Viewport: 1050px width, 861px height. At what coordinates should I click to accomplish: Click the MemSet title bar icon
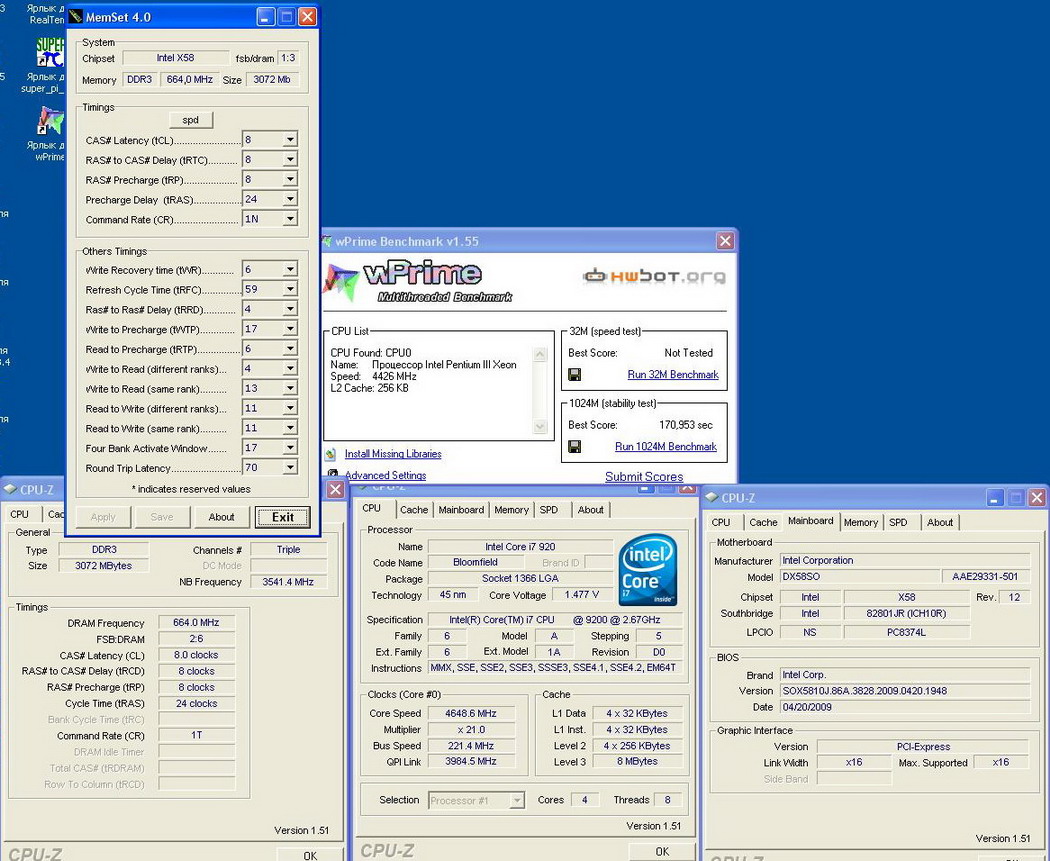click(76, 17)
